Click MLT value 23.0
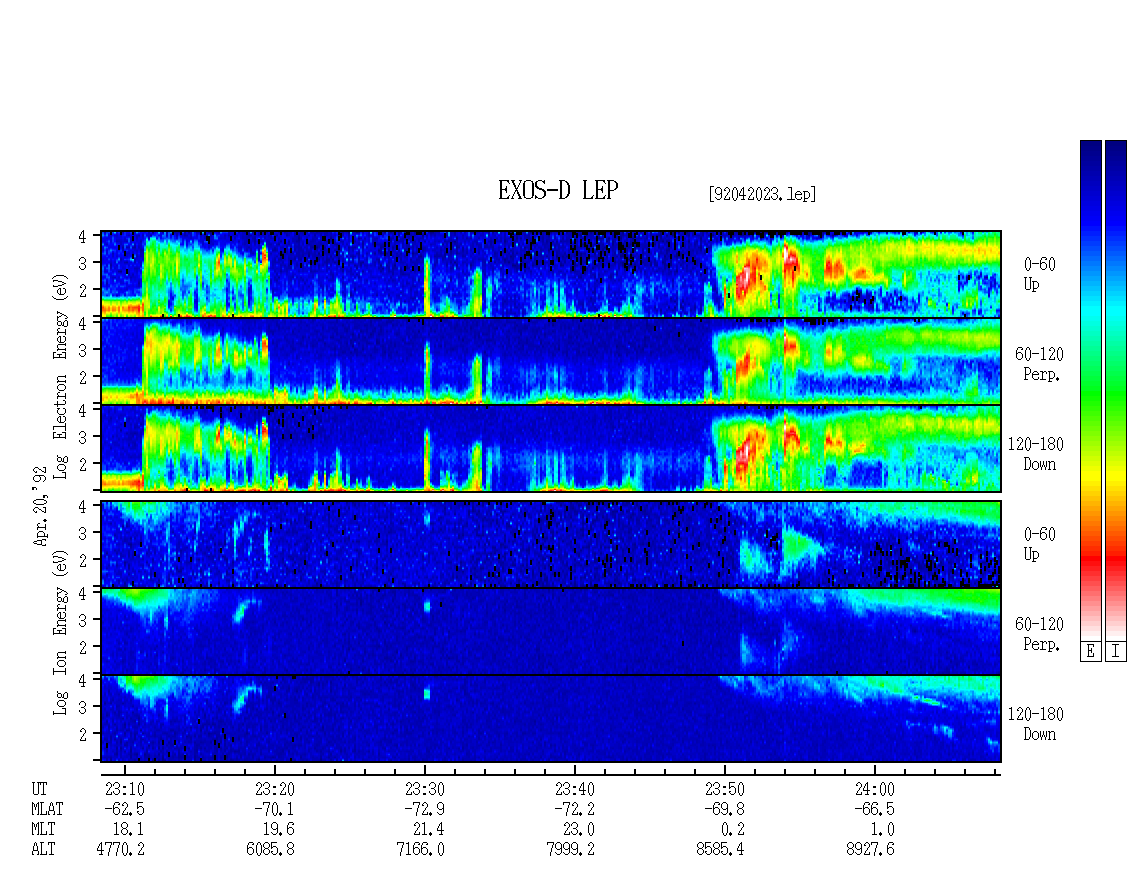Image resolution: width=1130 pixels, height=875 pixels. [578, 830]
